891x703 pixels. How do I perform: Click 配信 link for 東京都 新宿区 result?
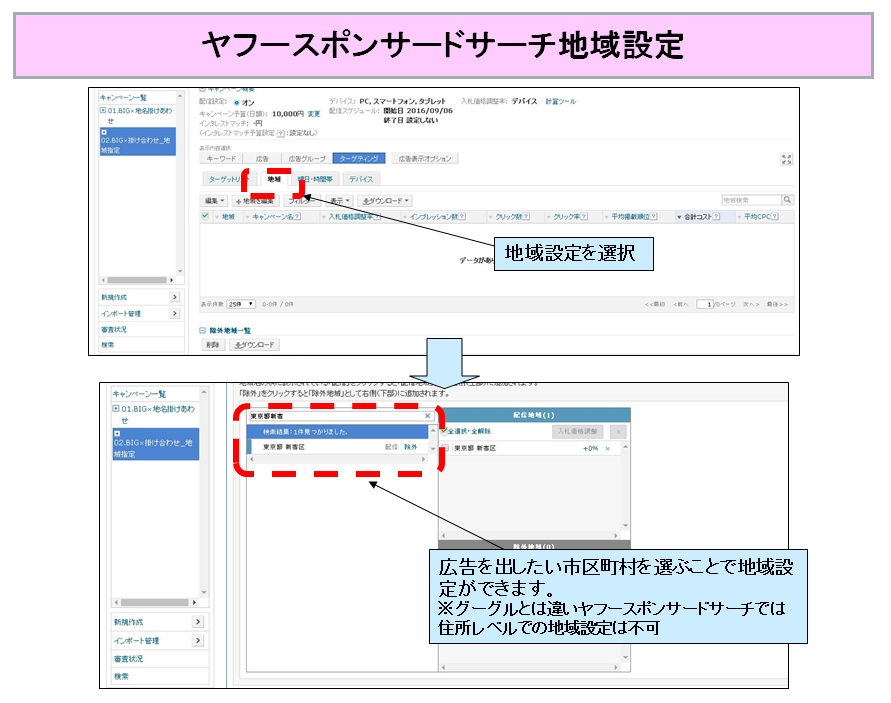click(x=392, y=447)
